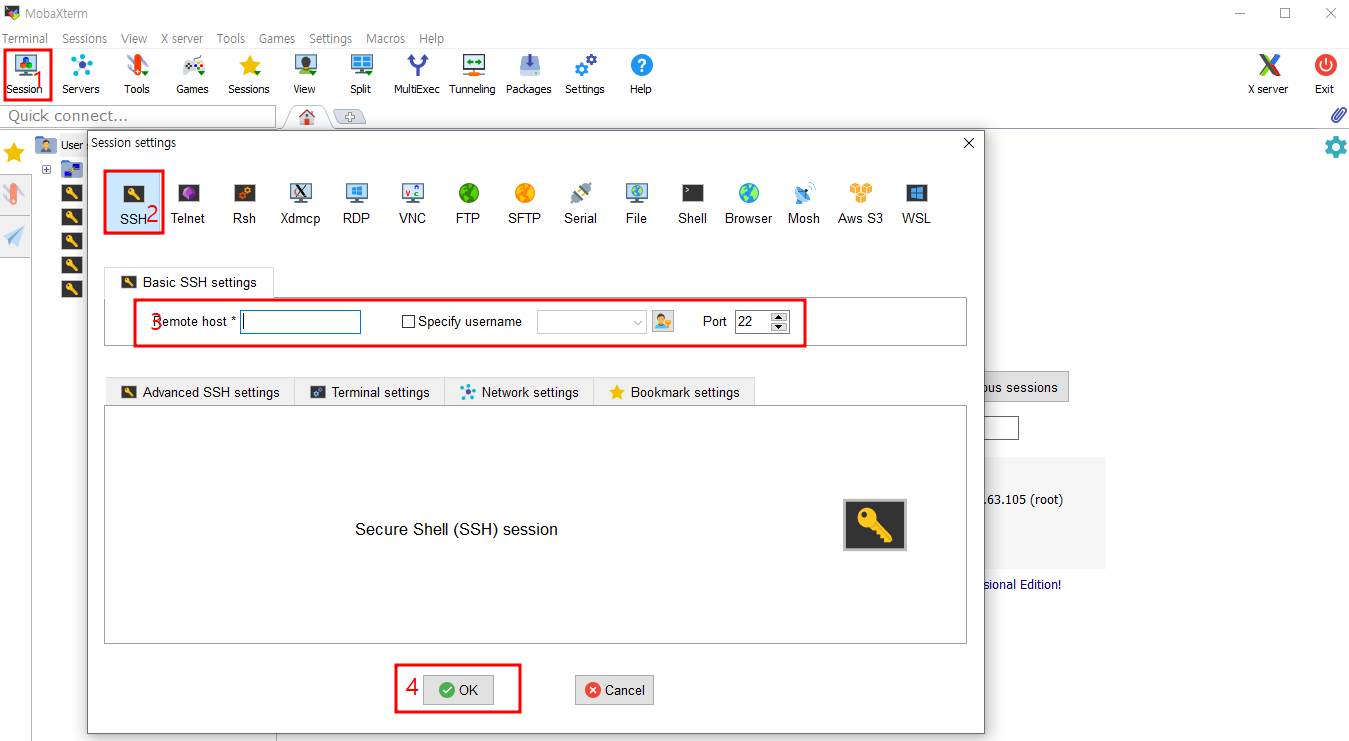
Task: Open the X server menu
Action: pyautogui.click(x=182, y=38)
